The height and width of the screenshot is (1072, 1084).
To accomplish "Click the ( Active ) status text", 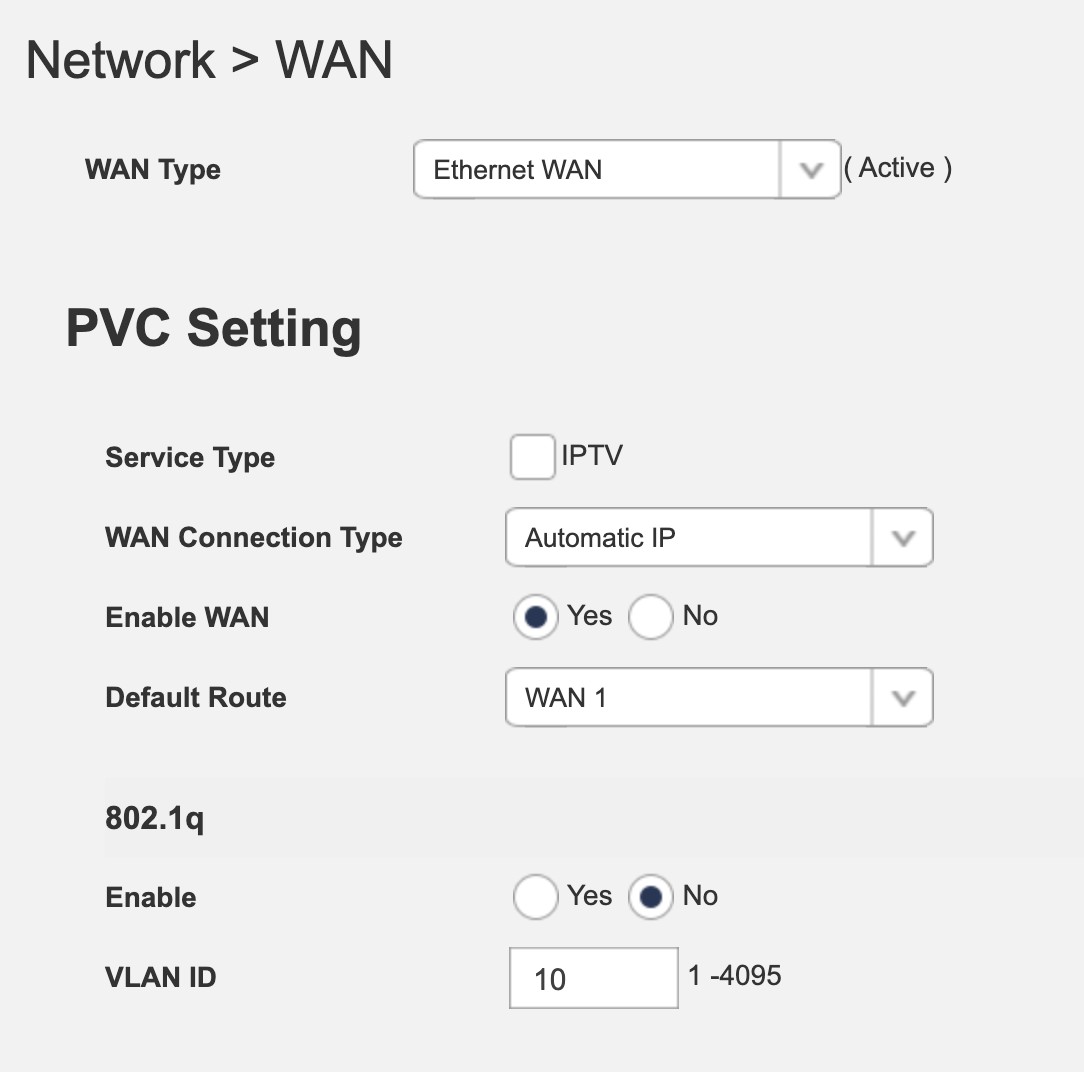I will click(x=898, y=168).
